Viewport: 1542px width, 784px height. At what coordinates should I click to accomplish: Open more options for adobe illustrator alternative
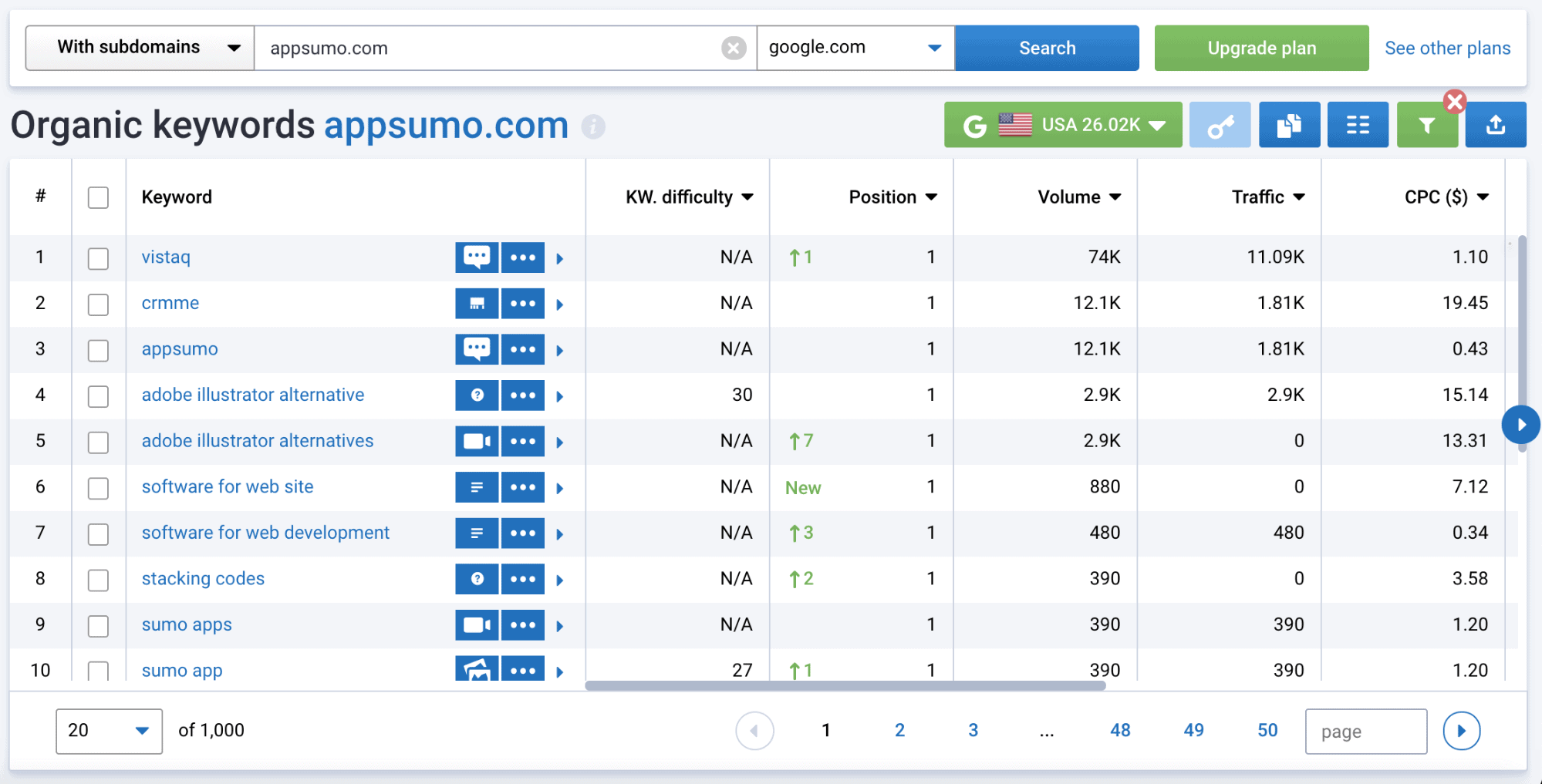tap(523, 395)
